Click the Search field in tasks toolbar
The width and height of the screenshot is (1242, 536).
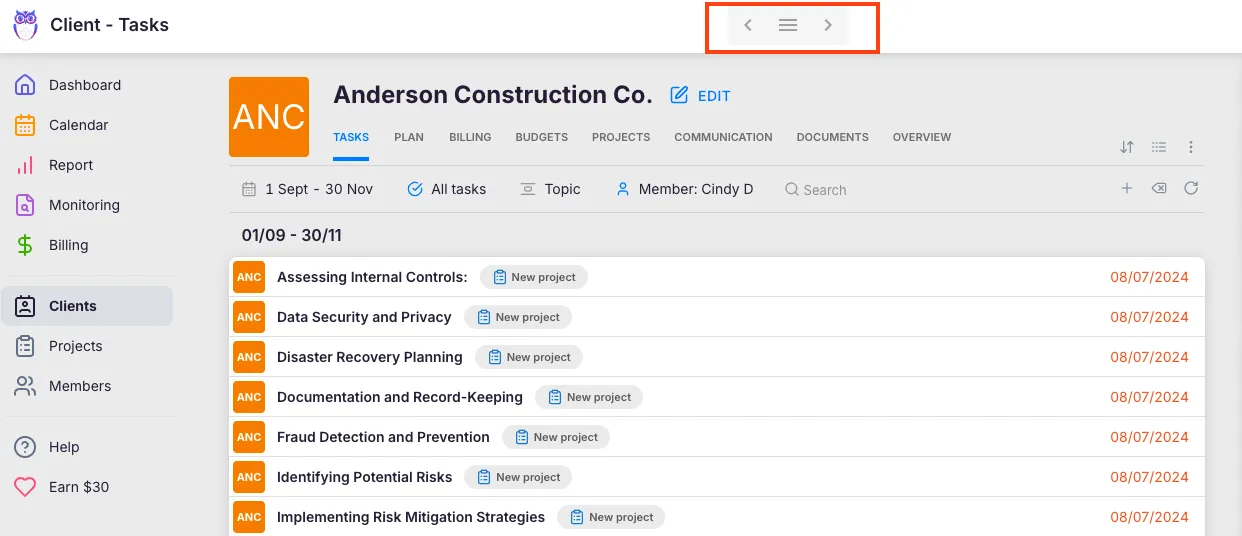(x=825, y=190)
